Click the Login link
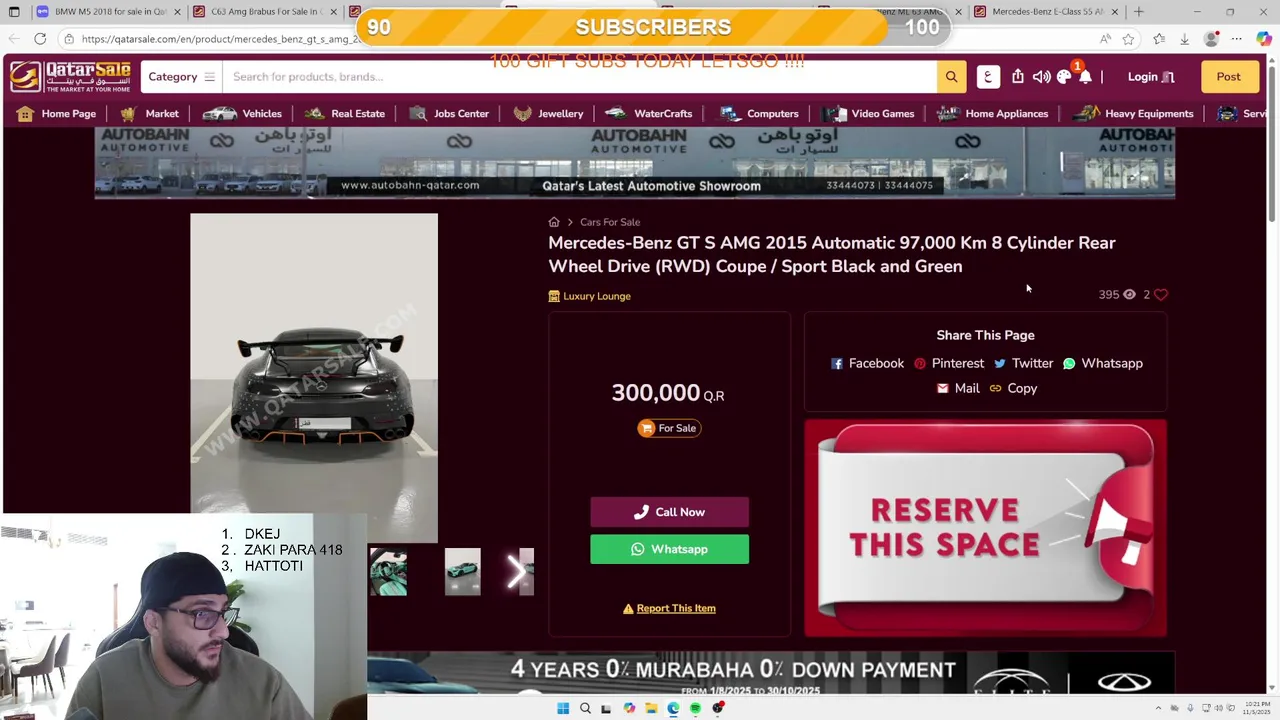The width and height of the screenshot is (1280, 720). (x=1150, y=77)
